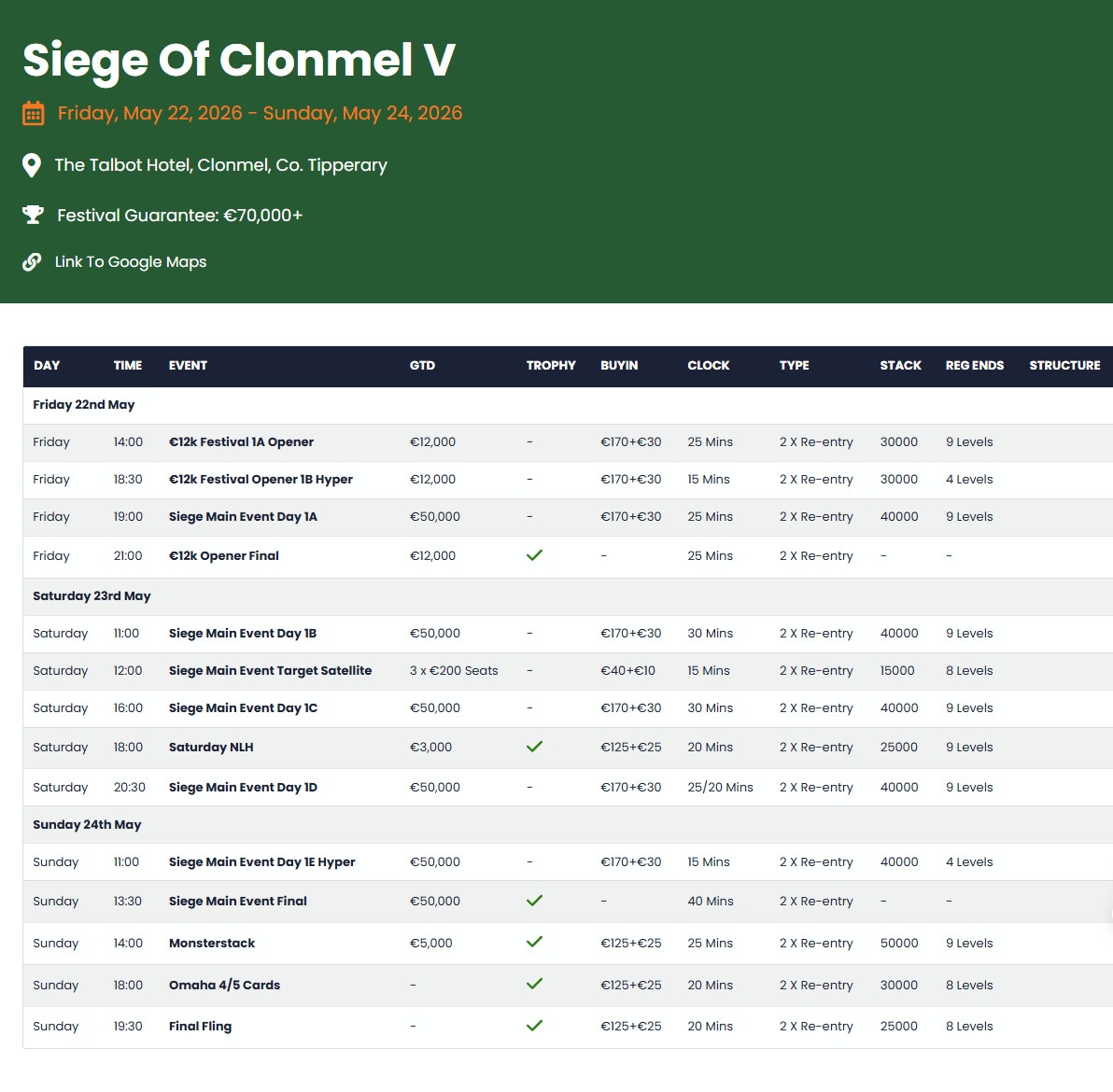Click the map pin location icon
The height and width of the screenshot is (1092, 1113).
pyautogui.click(x=32, y=165)
